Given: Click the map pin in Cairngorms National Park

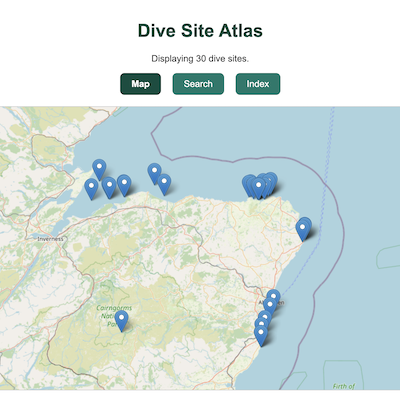Looking at the screenshot, I should click(122, 321).
